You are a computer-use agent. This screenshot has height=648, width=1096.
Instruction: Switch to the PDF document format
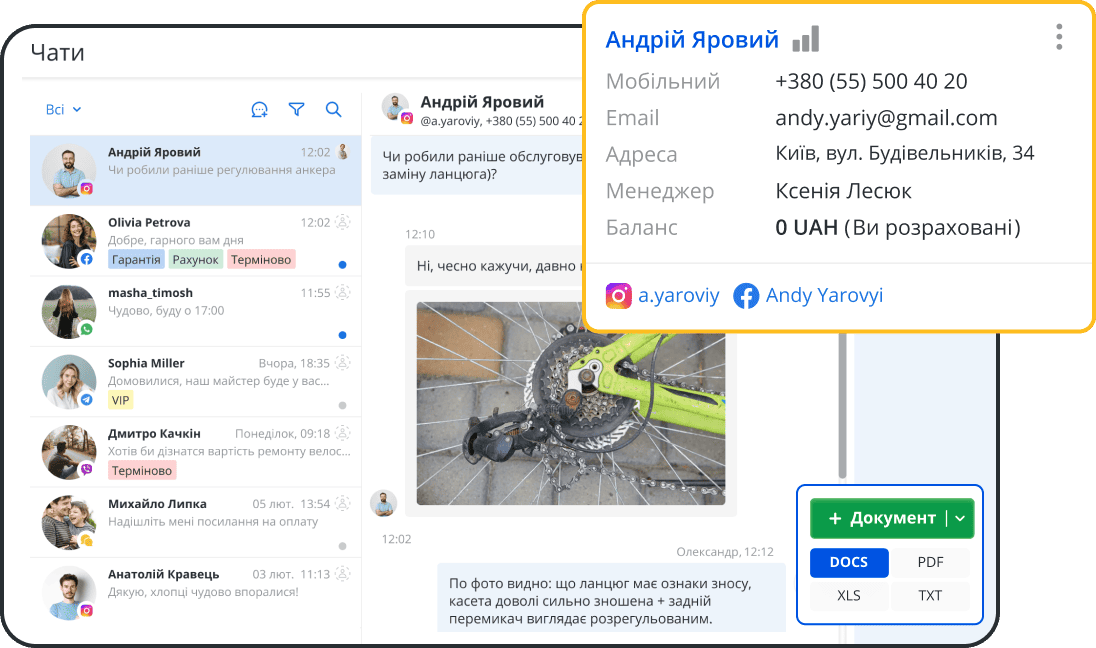click(930, 562)
